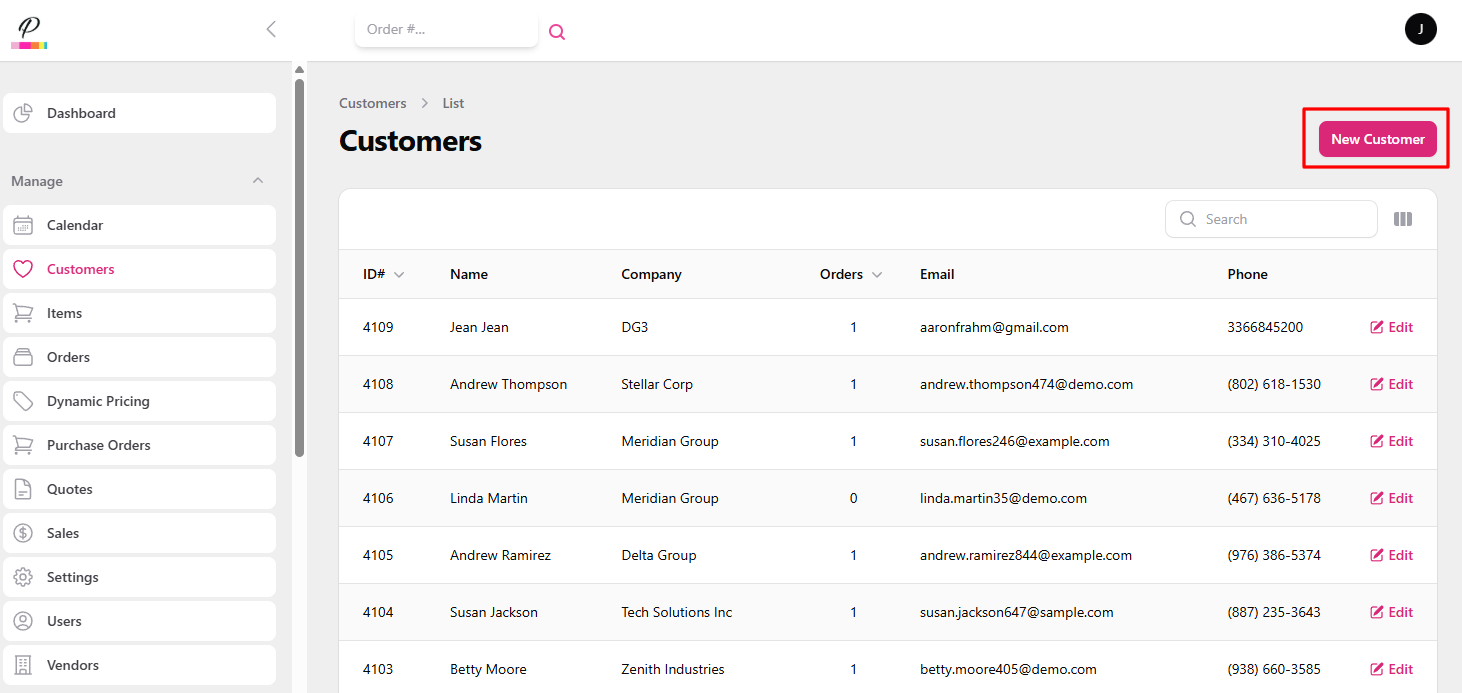Image resolution: width=1462 pixels, height=693 pixels.
Task: Open the Settings gear icon
Action: pyautogui.click(x=24, y=577)
